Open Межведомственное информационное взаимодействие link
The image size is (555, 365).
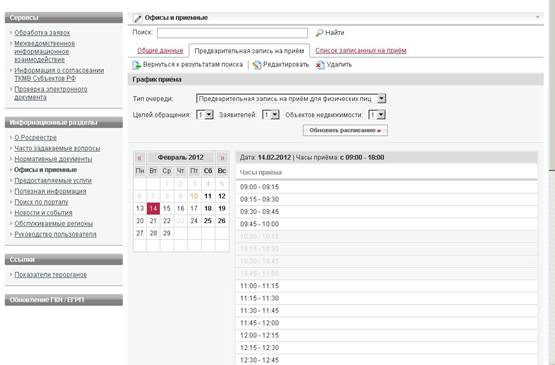pos(44,51)
